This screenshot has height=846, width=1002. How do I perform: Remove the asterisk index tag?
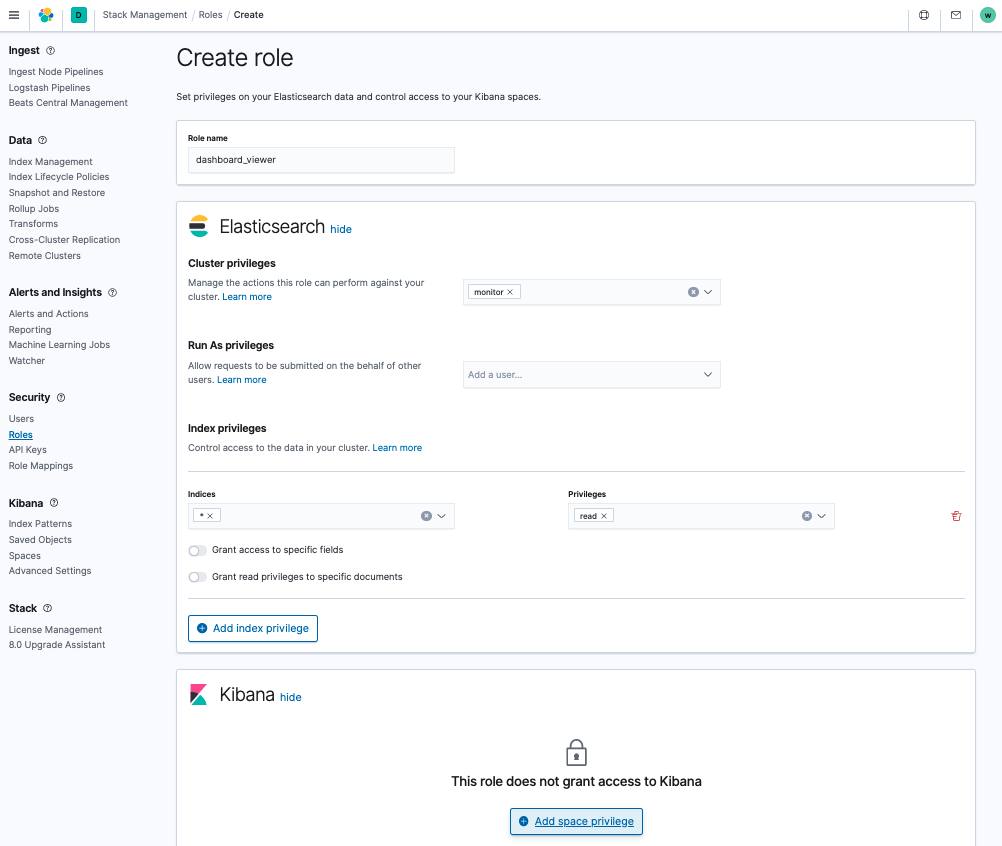[210, 516]
